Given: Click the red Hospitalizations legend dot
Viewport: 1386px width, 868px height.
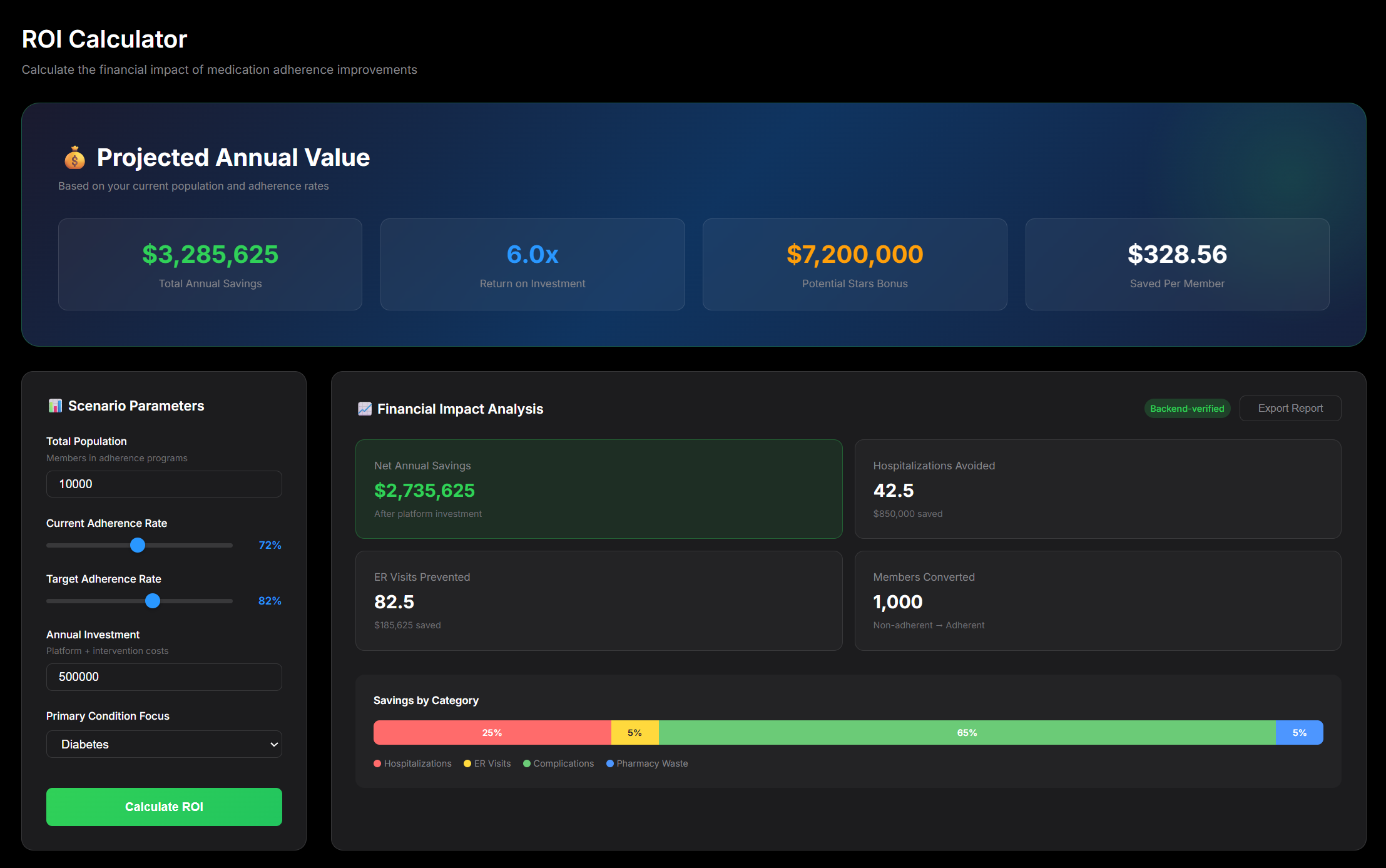Looking at the screenshot, I should [377, 763].
